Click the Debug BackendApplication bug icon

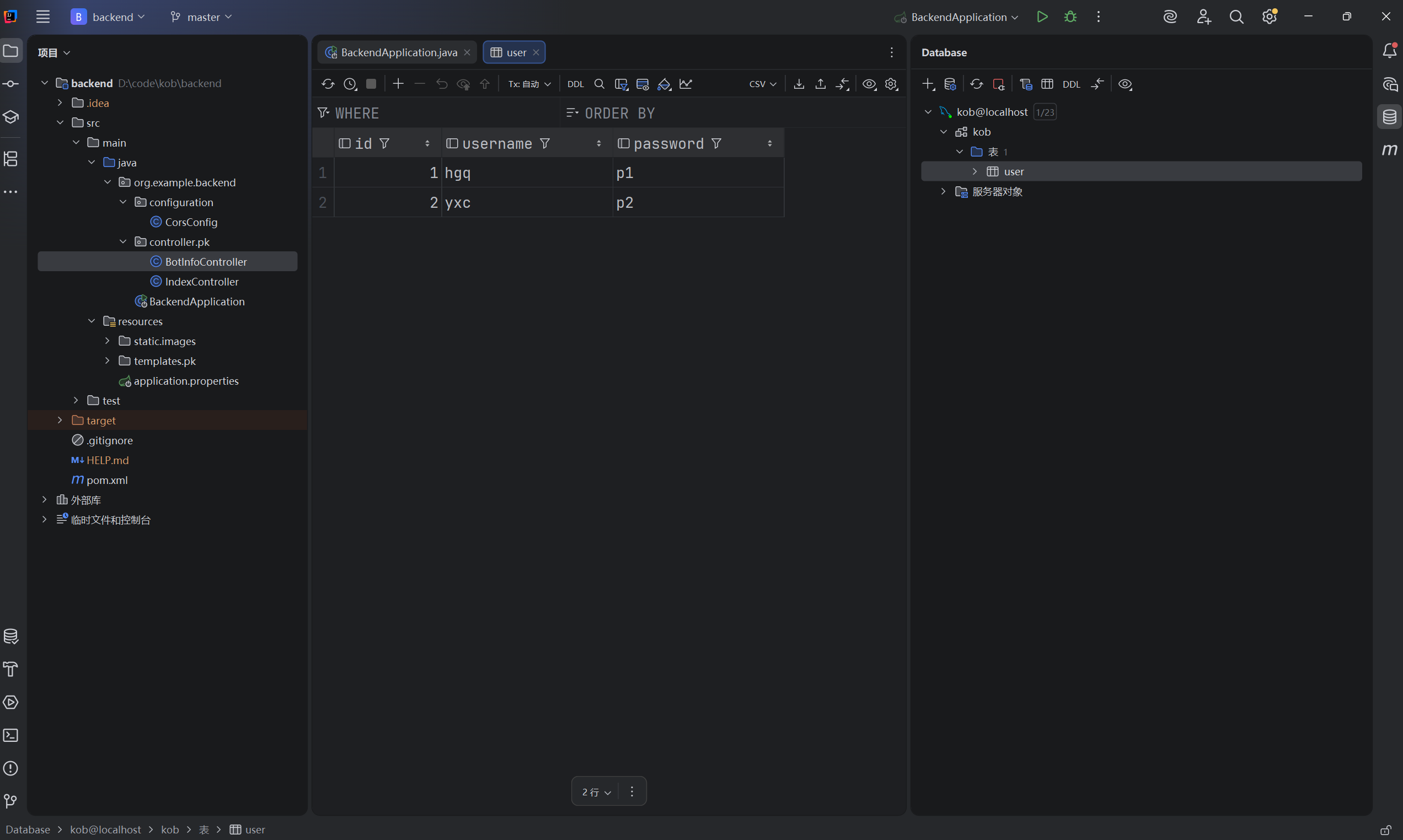1070,17
